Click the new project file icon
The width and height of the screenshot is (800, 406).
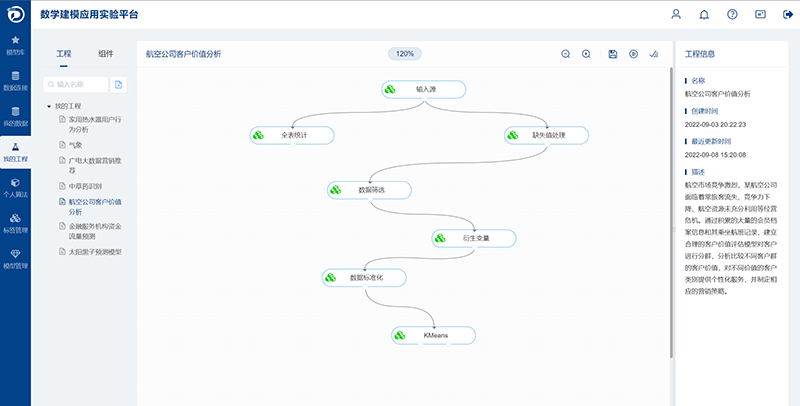pos(120,85)
